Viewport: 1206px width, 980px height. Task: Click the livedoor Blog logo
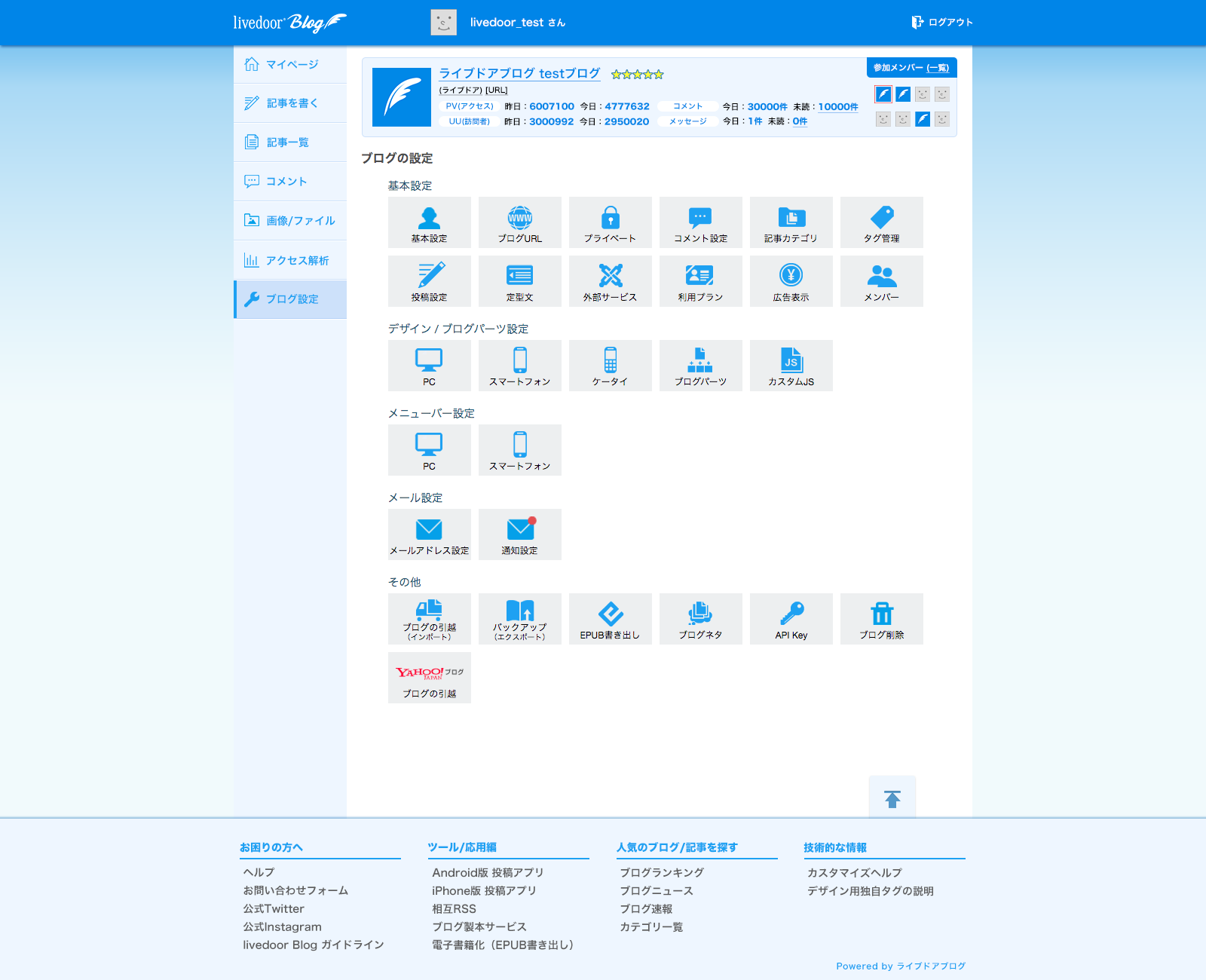click(290, 23)
